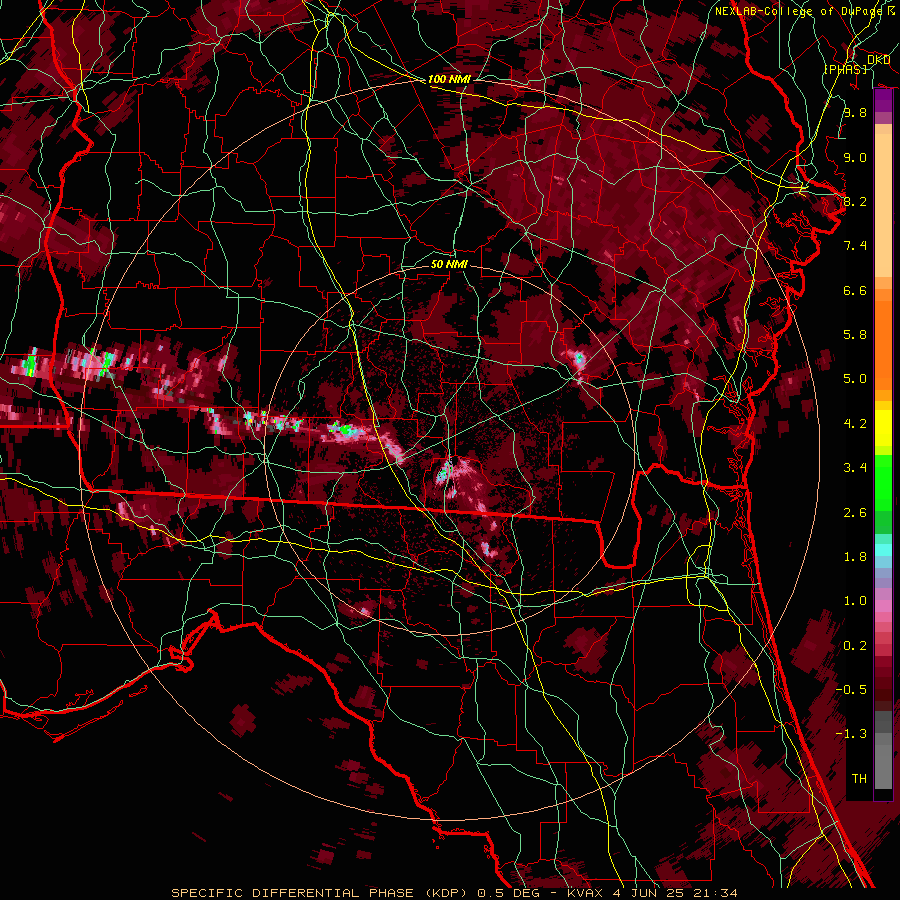Click the 5.0 scale value

(x=855, y=379)
